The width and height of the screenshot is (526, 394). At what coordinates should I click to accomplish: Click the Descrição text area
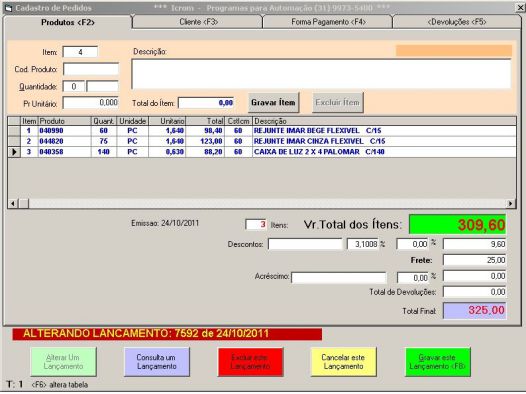point(321,74)
